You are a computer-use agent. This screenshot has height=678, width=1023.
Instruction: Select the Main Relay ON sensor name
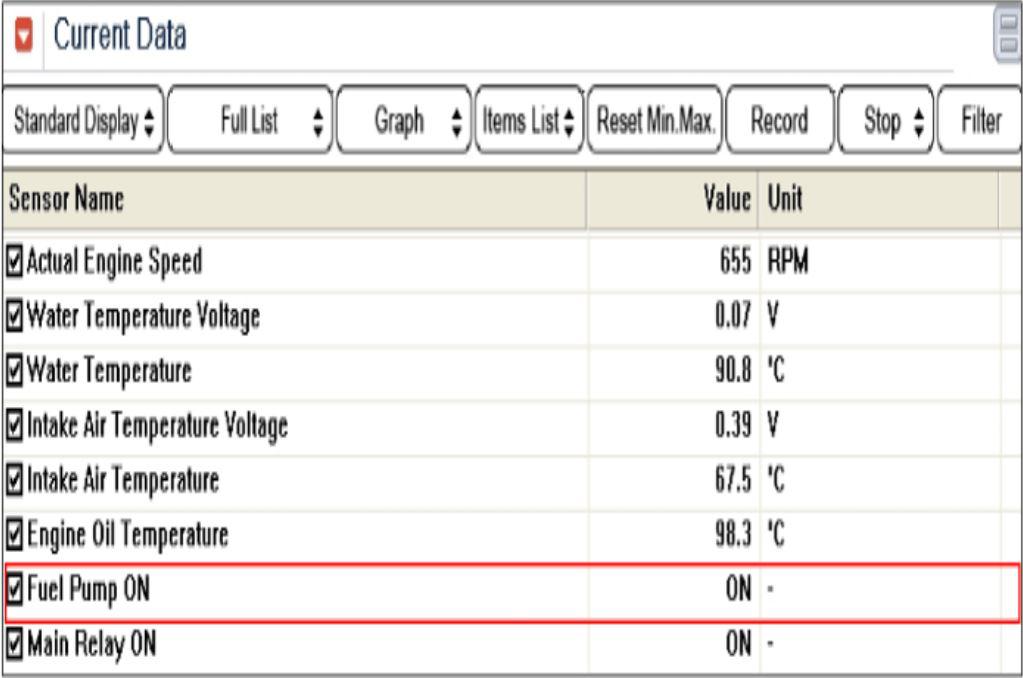(91, 644)
